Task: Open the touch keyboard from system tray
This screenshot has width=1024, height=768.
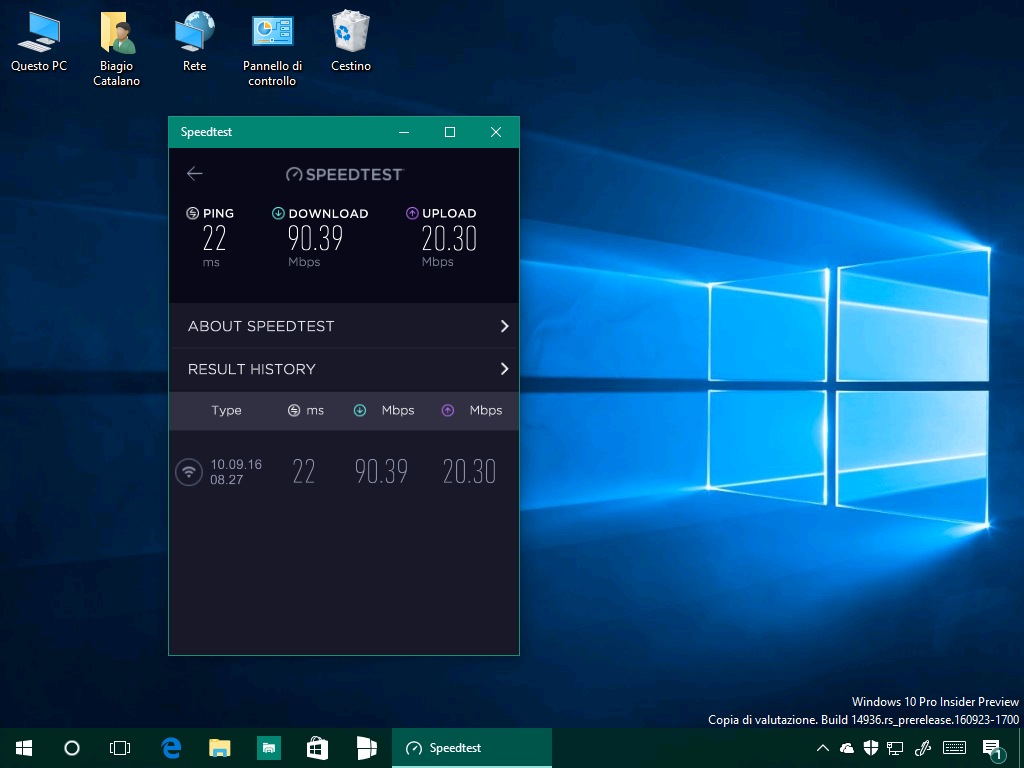Action: coord(954,748)
